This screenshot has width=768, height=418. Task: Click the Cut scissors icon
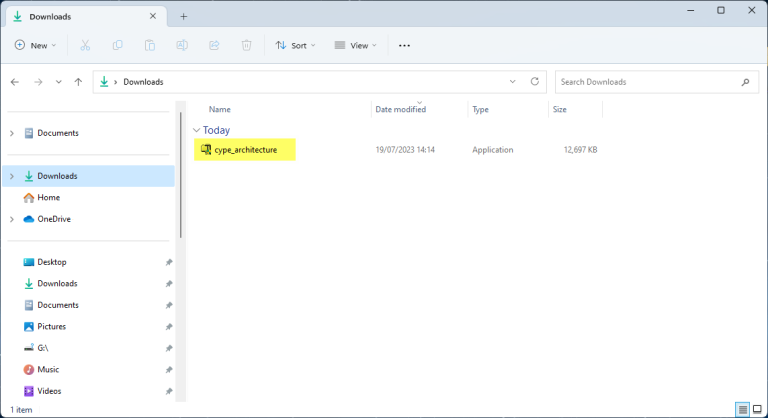[85, 45]
